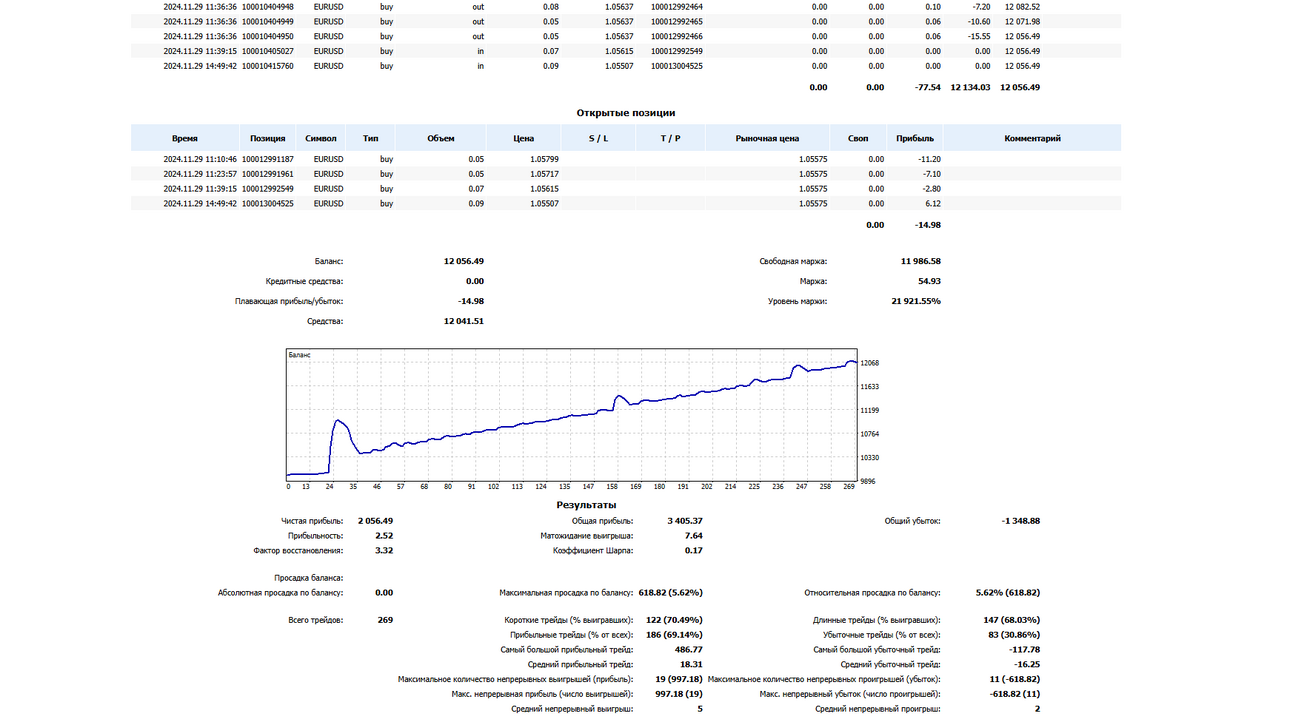Click the Открытые позиции section heading
The width and height of the screenshot is (1290, 722).
pos(626,113)
